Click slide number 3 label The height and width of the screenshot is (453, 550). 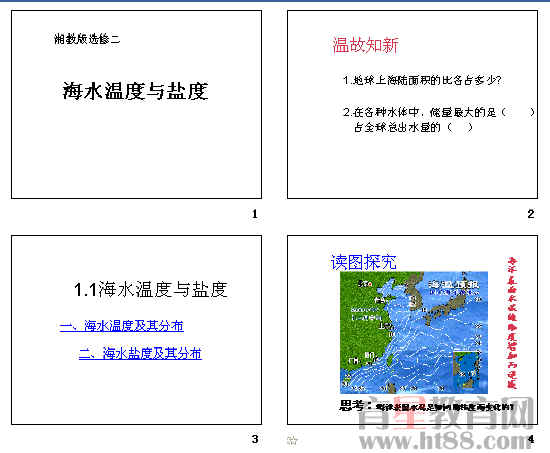(x=255, y=439)
